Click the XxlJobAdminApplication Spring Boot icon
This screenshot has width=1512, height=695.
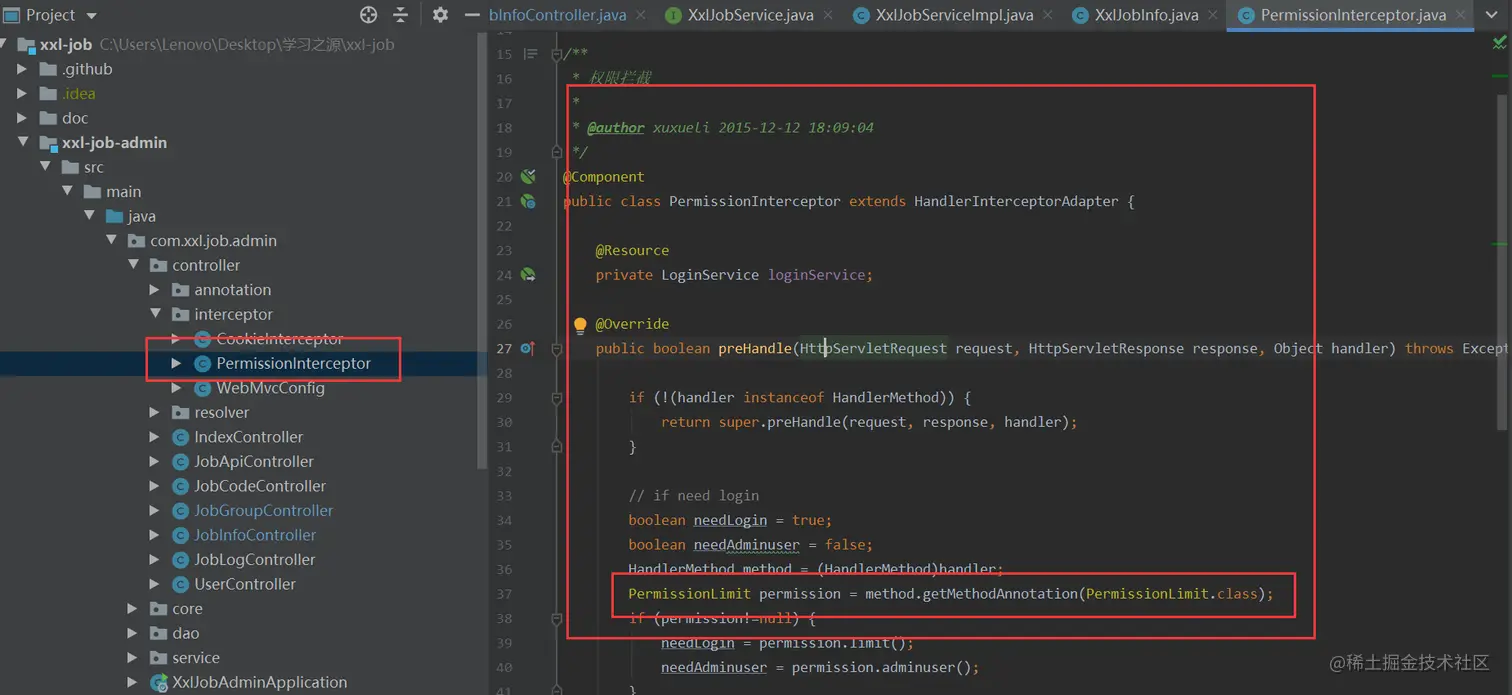point(158,682)
